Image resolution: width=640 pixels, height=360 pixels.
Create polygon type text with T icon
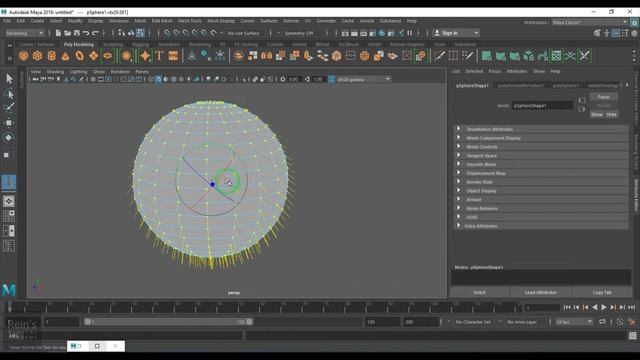tap(159, 56)
